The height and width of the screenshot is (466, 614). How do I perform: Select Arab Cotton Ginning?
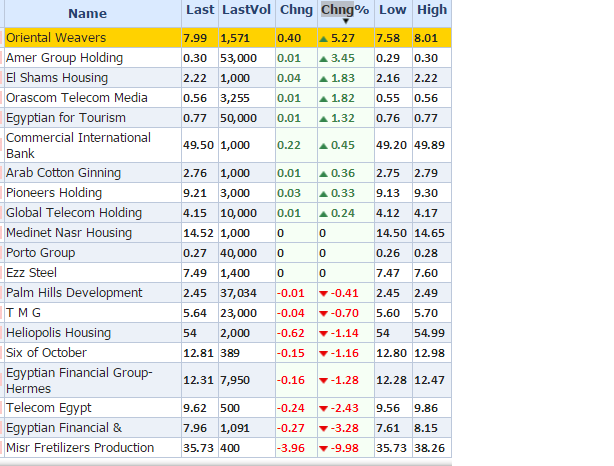point(63,173)
